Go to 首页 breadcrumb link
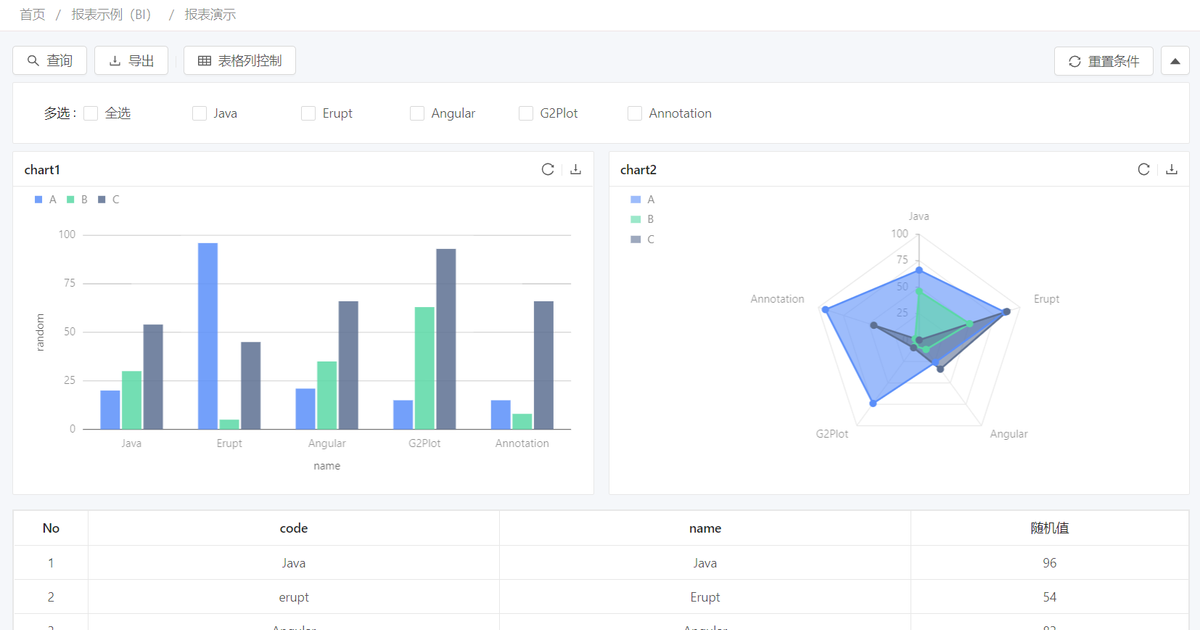The image size is (1200, 630). click(33, 15)
